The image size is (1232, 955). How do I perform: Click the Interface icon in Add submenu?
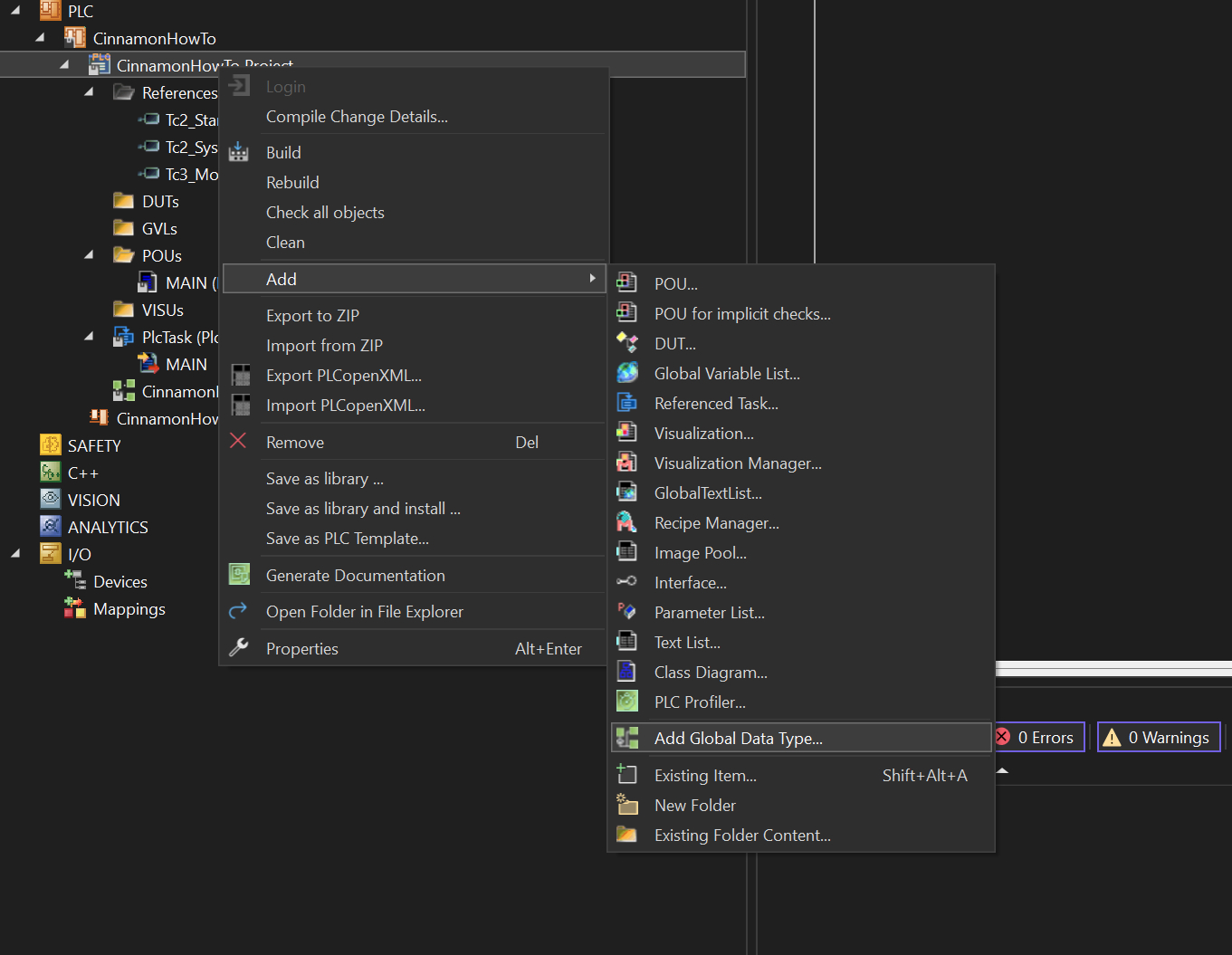[x=626, y=581]
